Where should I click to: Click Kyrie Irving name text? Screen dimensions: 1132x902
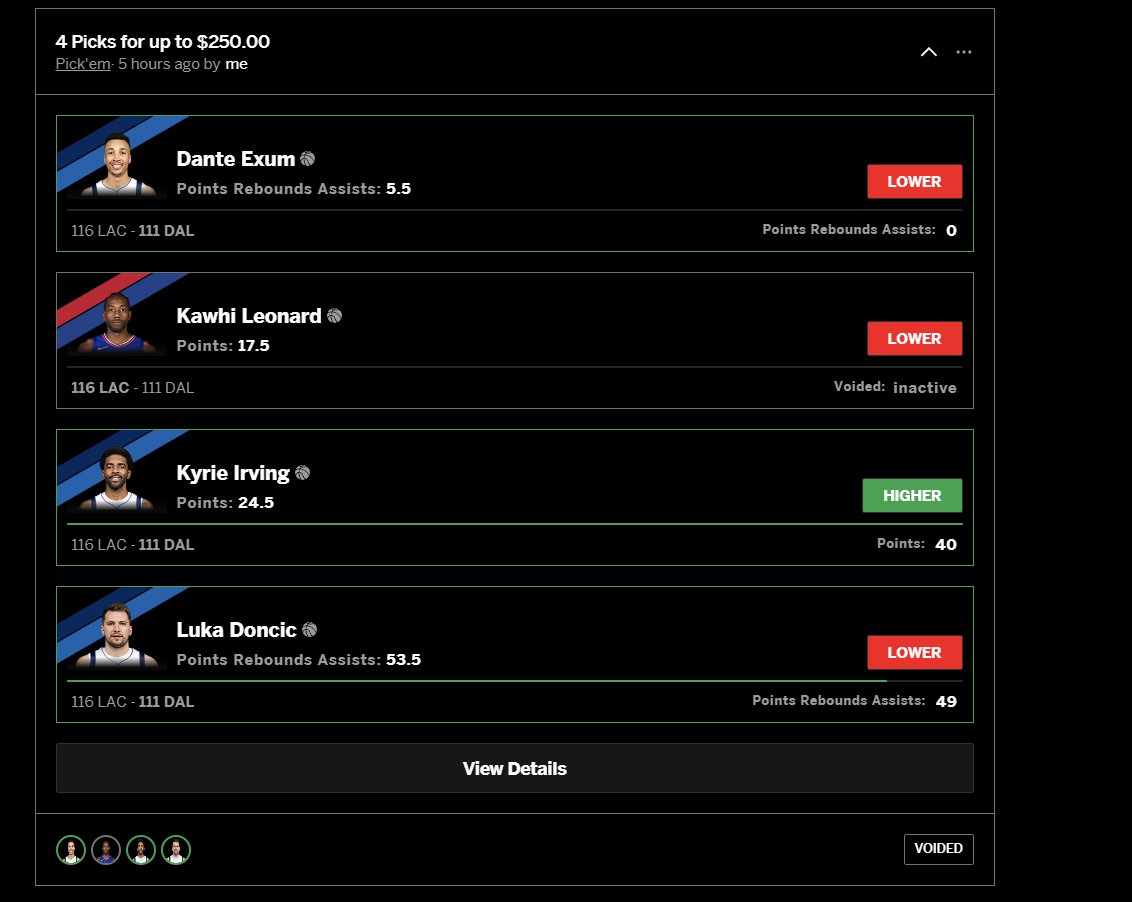[232, 473]
